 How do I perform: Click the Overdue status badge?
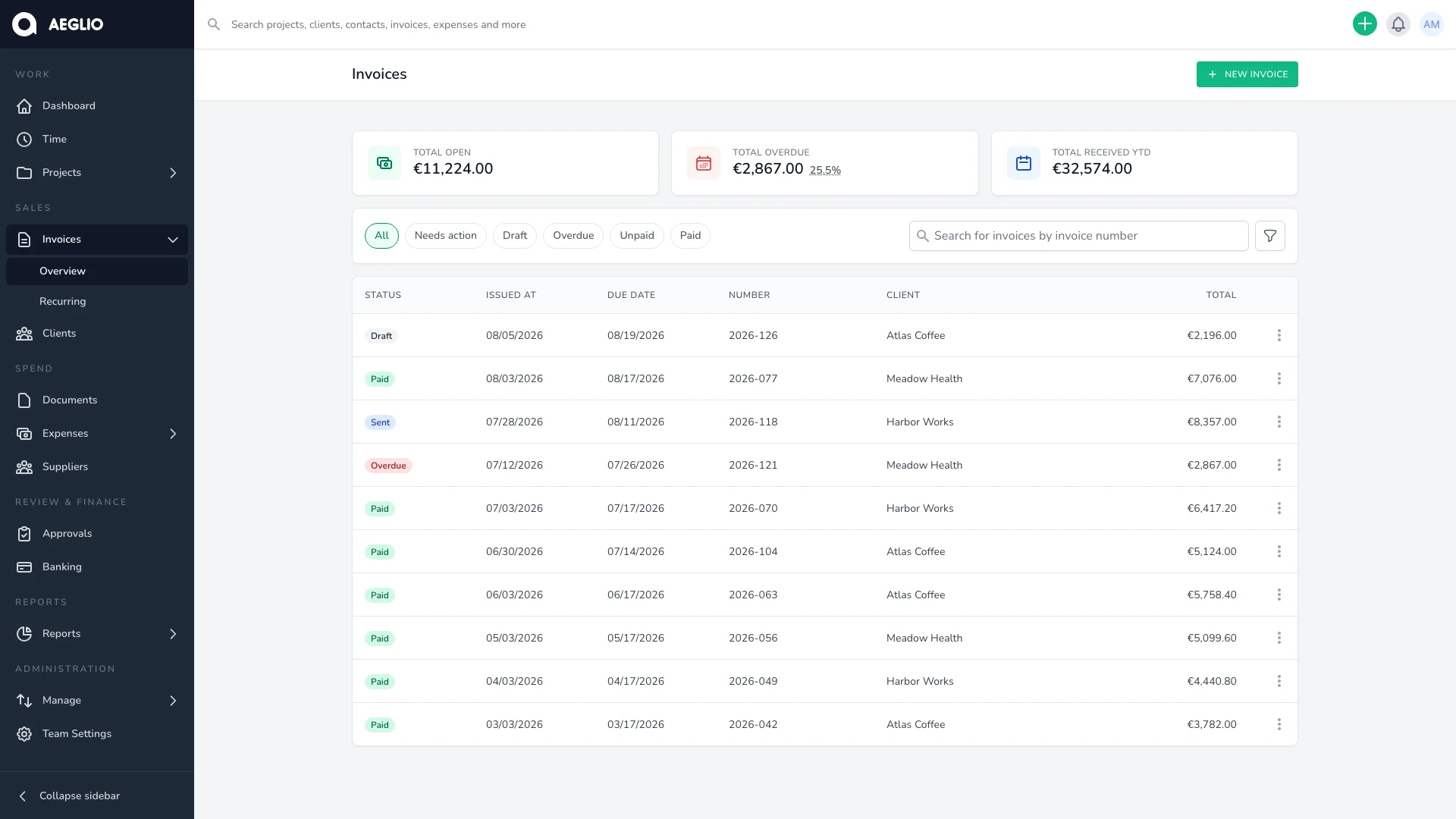click(x=388, y=466)
